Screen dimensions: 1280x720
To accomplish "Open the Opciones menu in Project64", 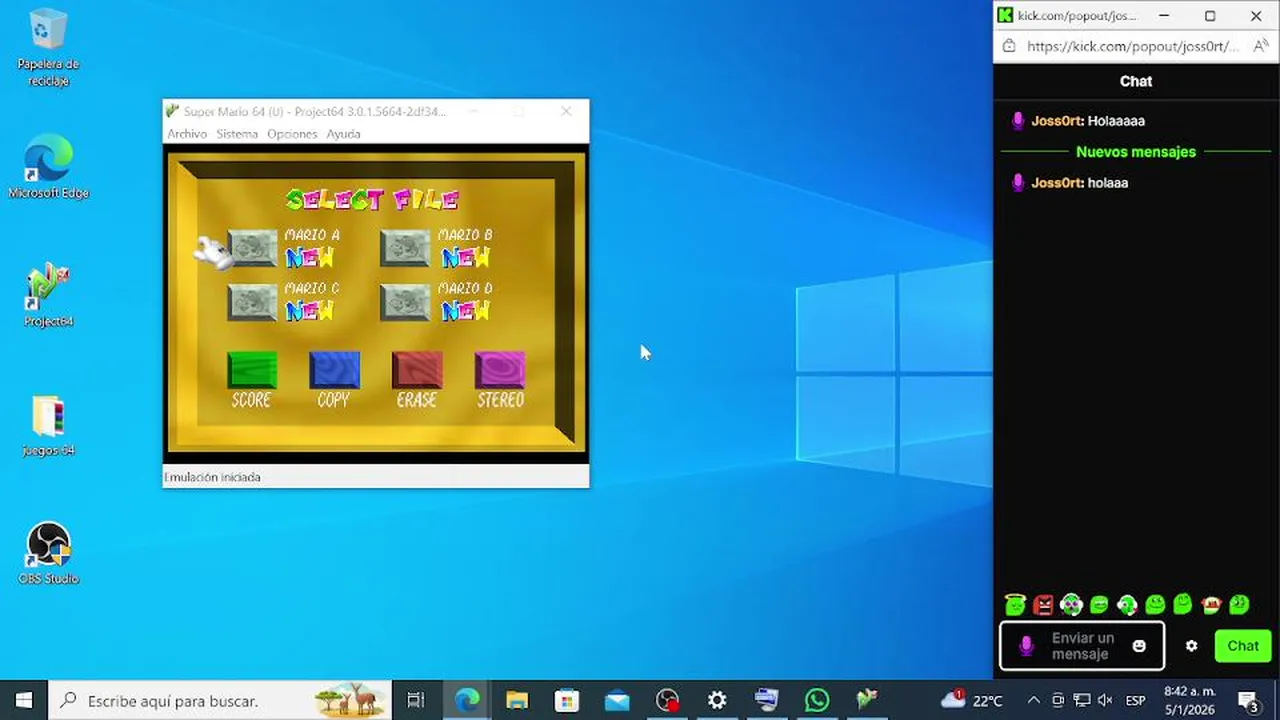I will (292, 134).
